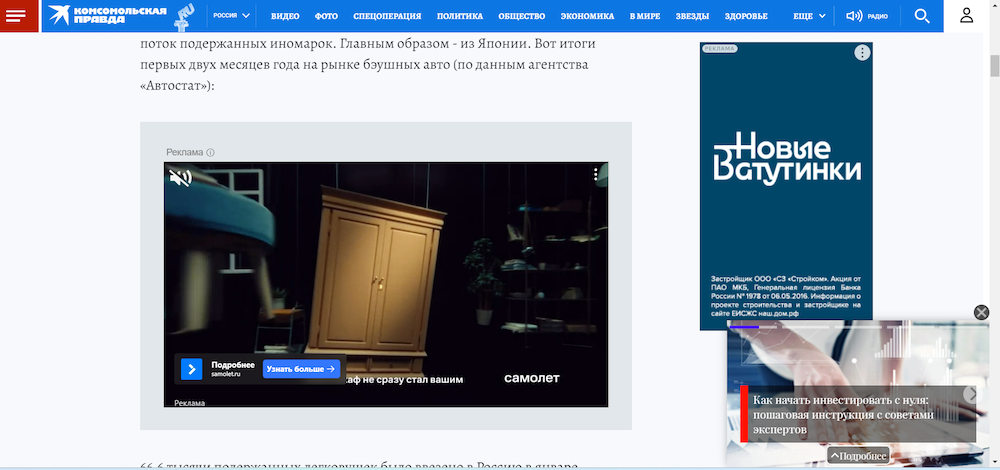
Task: Unmute the video advertisement sound
Action: (180, 178)
